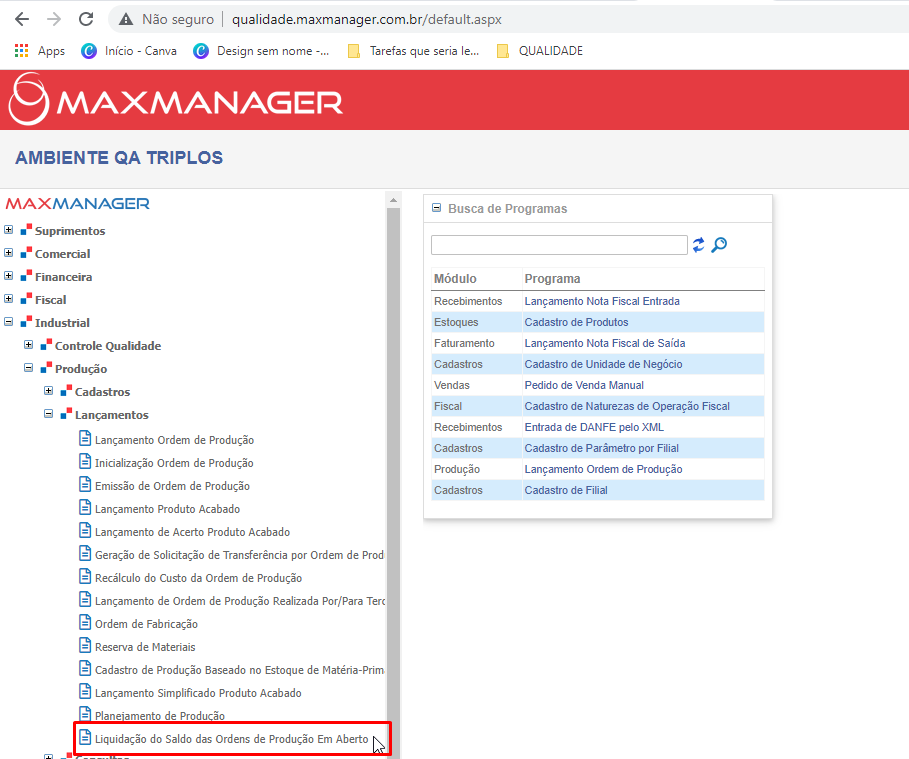Viewport: 909px width, 759px height.
Task: Reload the page with the refresh icon
Action: point(86,19)
